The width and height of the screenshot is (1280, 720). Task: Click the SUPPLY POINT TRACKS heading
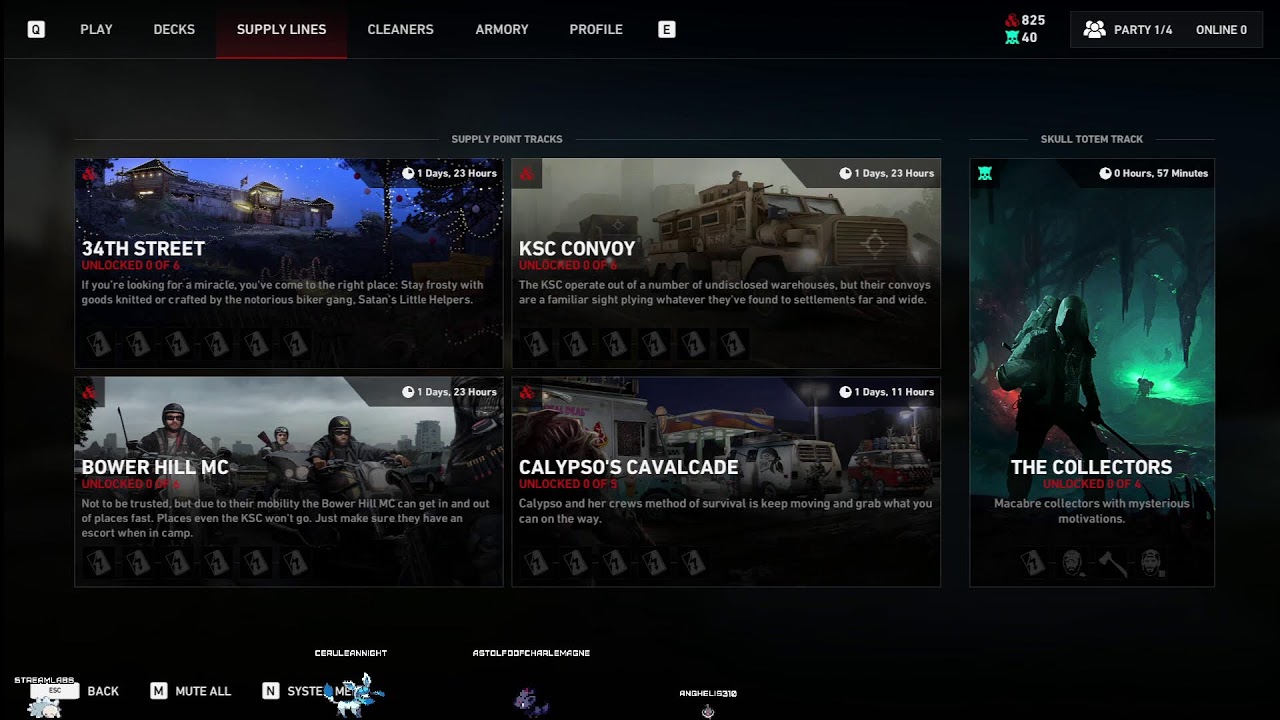click(x=507, y=139)
